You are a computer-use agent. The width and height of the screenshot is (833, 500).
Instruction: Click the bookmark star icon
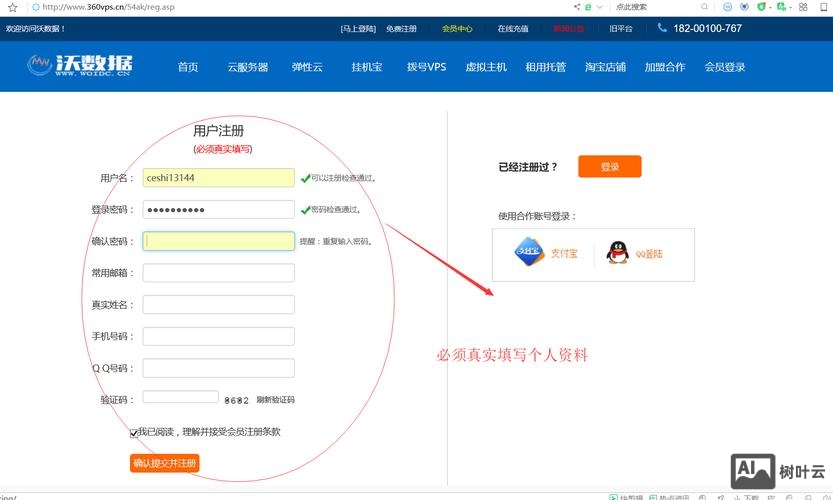(x=13, y=7)
